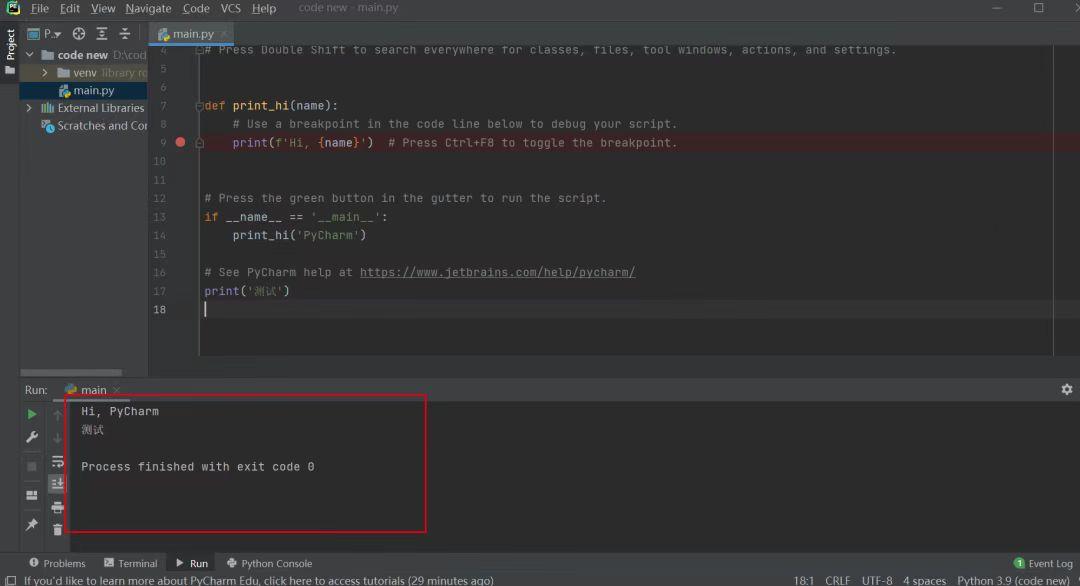Click the Project tree horizontal scrollbar
The height and width of the screenshot is (586, 1080).
71,373
